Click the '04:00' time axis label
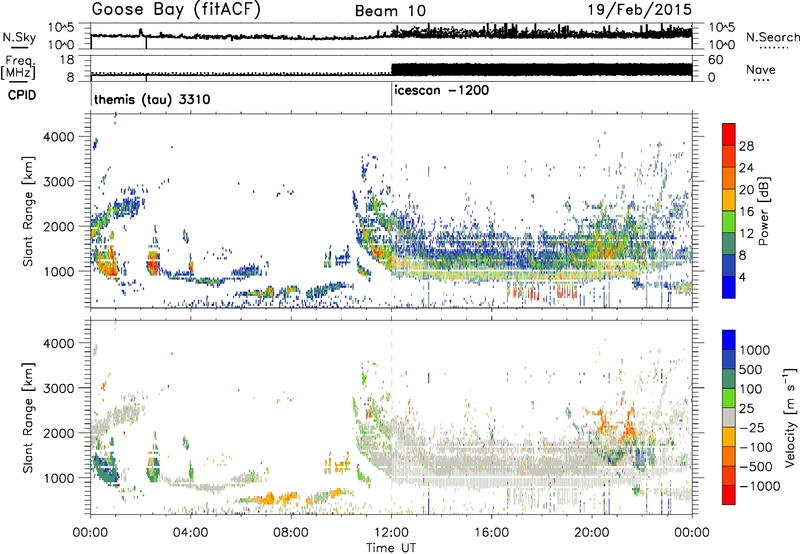Screen dimensions: 800x554 coord(190,533)
